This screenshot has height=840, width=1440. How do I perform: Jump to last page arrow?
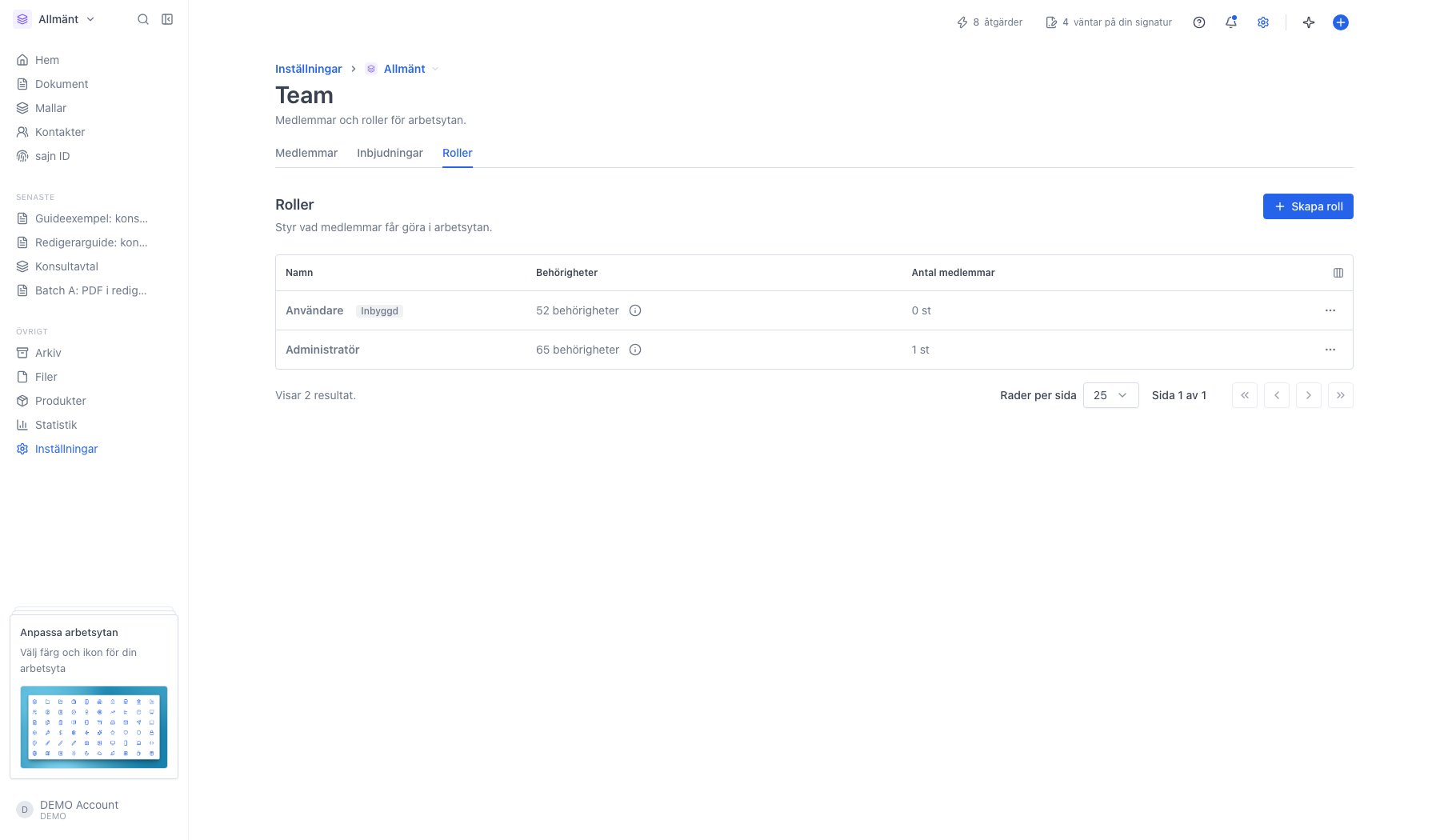click(x=1341, y=395)
